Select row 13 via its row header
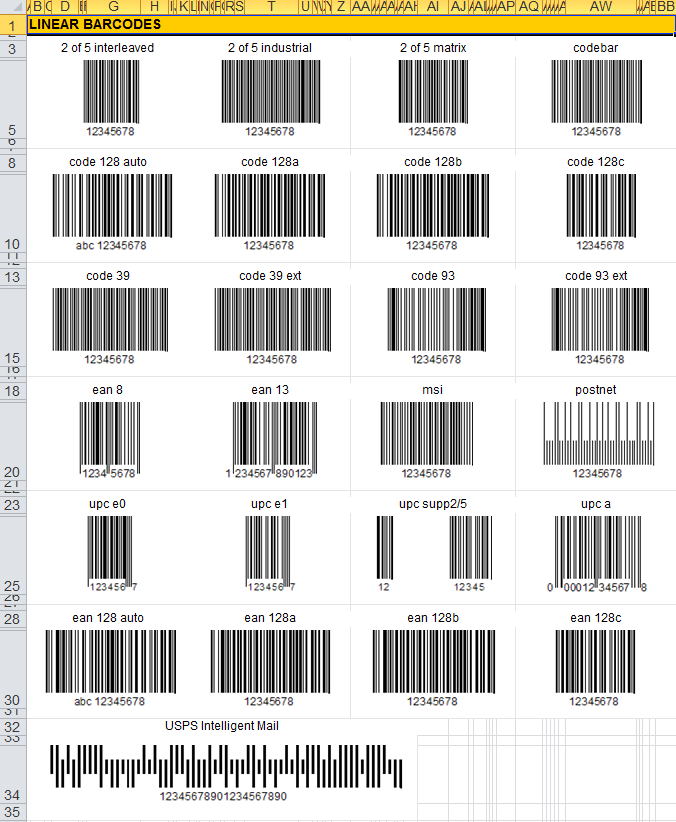 [13, 277]
